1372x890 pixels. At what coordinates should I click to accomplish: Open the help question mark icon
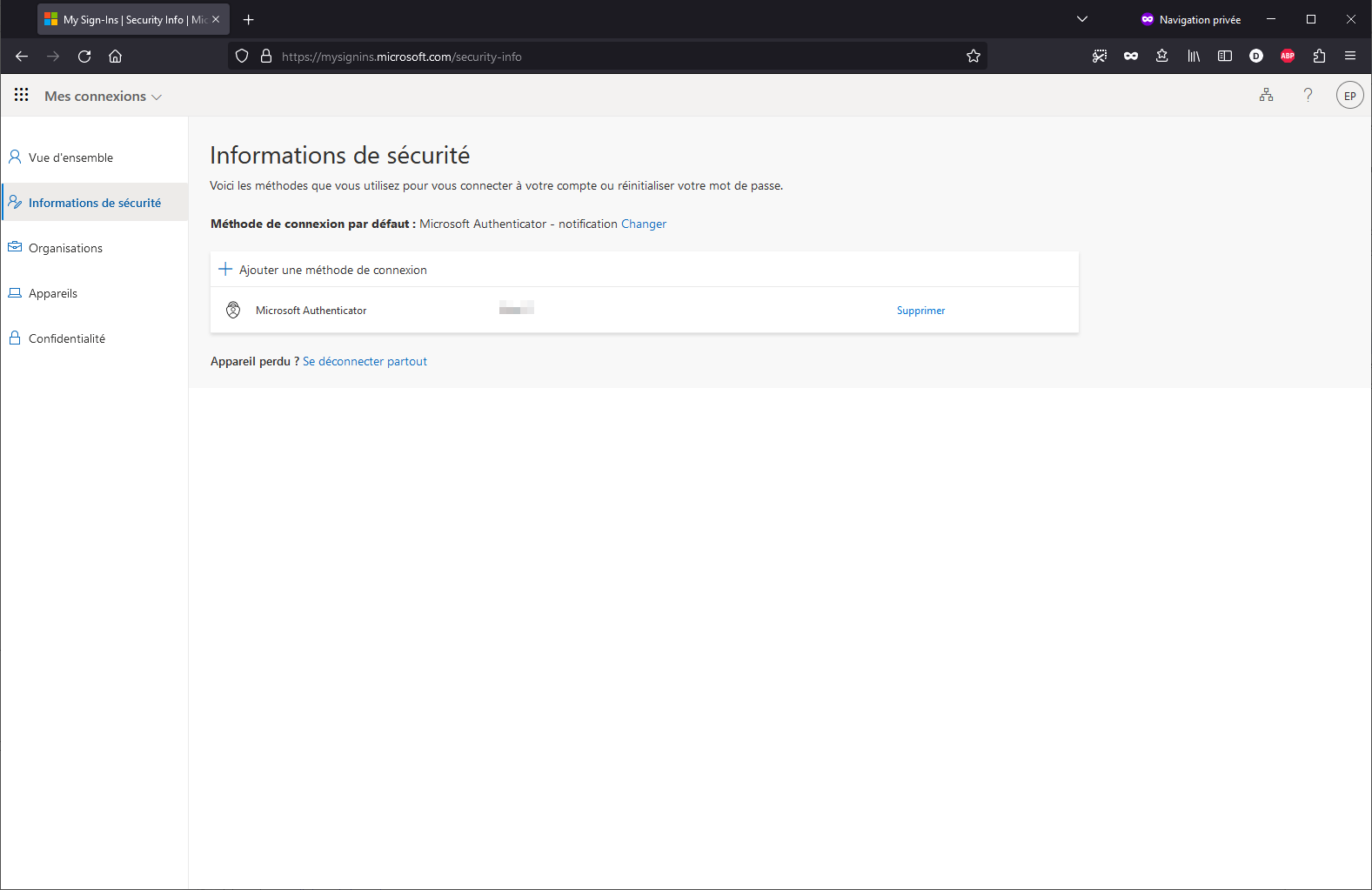1308,95
